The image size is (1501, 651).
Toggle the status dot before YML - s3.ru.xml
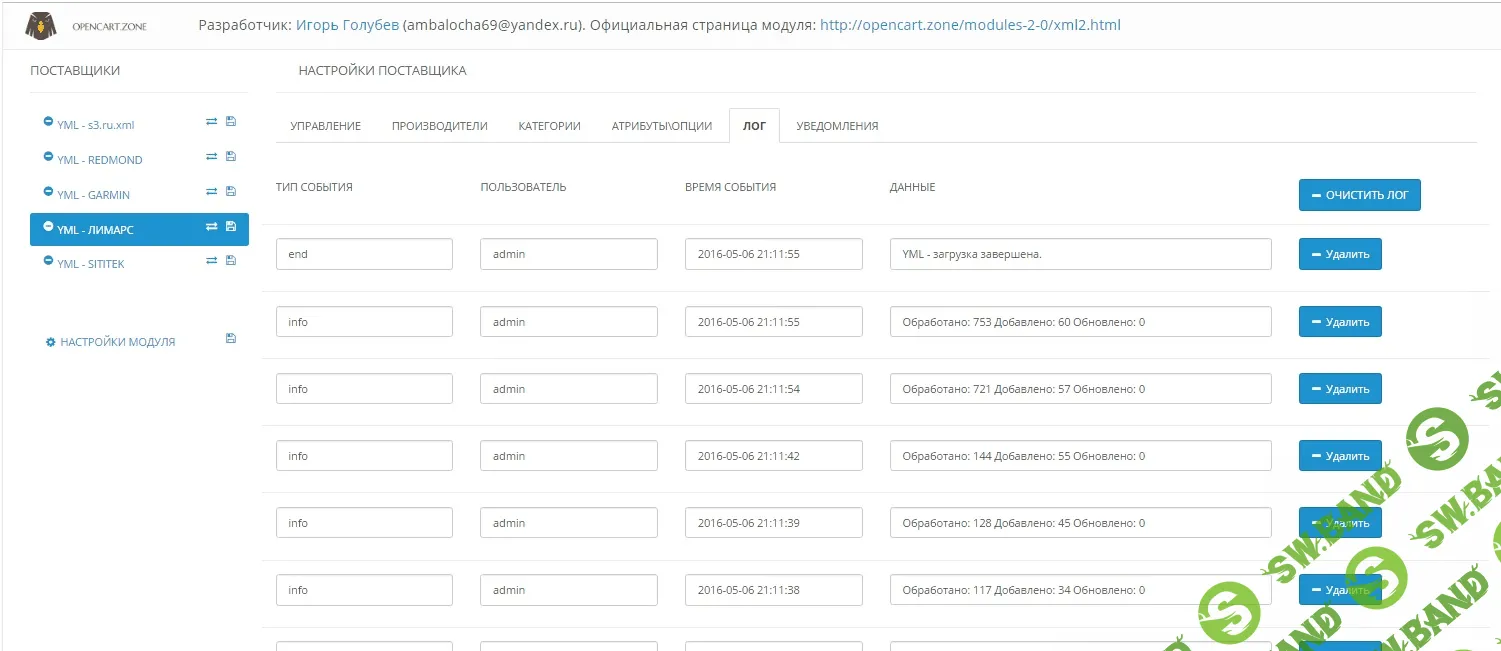click(x=47, y=121)
